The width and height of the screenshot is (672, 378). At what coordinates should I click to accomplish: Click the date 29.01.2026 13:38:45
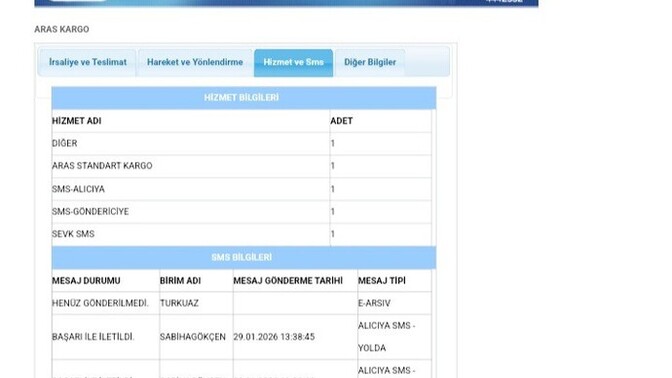[x=274, y=337]
